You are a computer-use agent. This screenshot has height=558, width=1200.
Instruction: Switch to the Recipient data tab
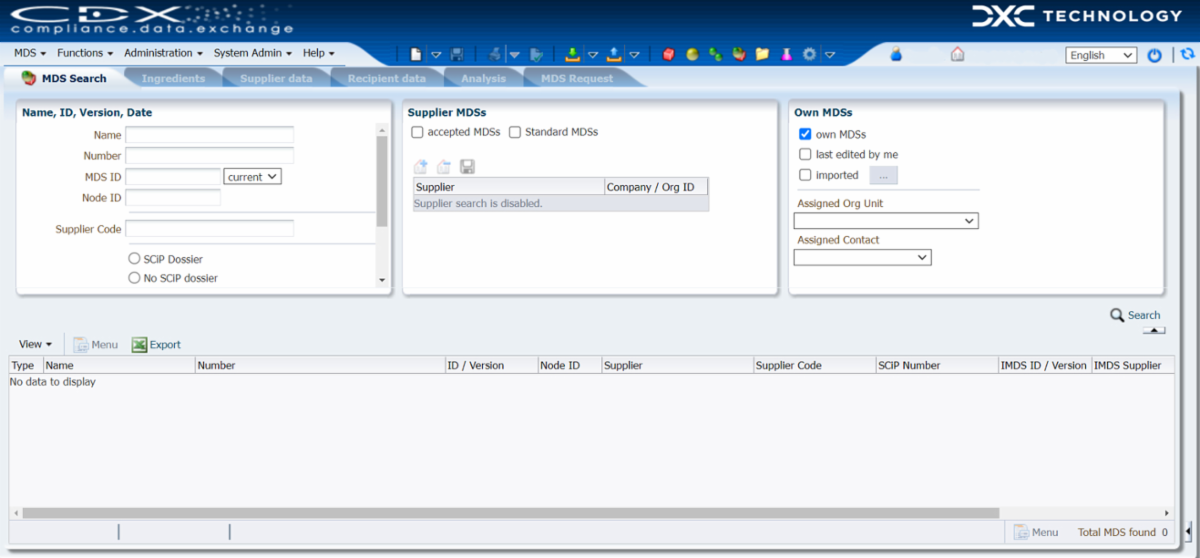click(x=386, y=78)
